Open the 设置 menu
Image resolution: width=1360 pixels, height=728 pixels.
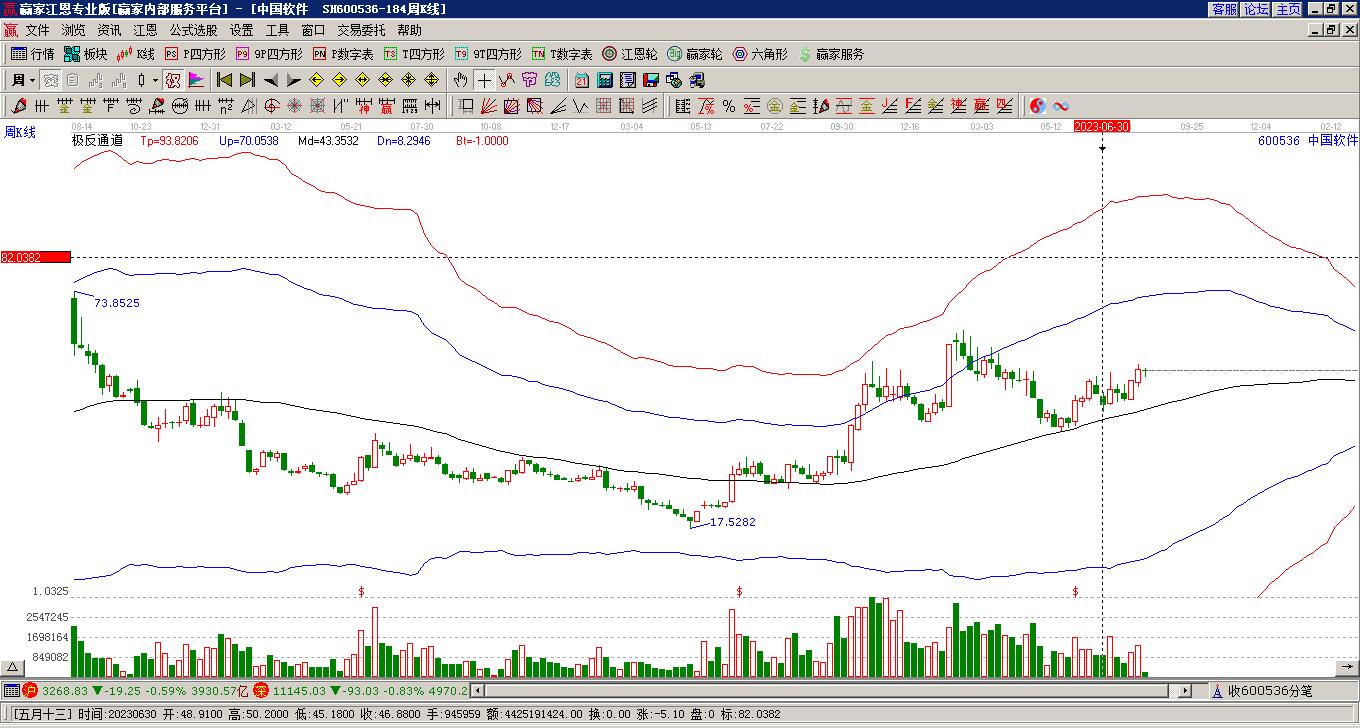241,31
